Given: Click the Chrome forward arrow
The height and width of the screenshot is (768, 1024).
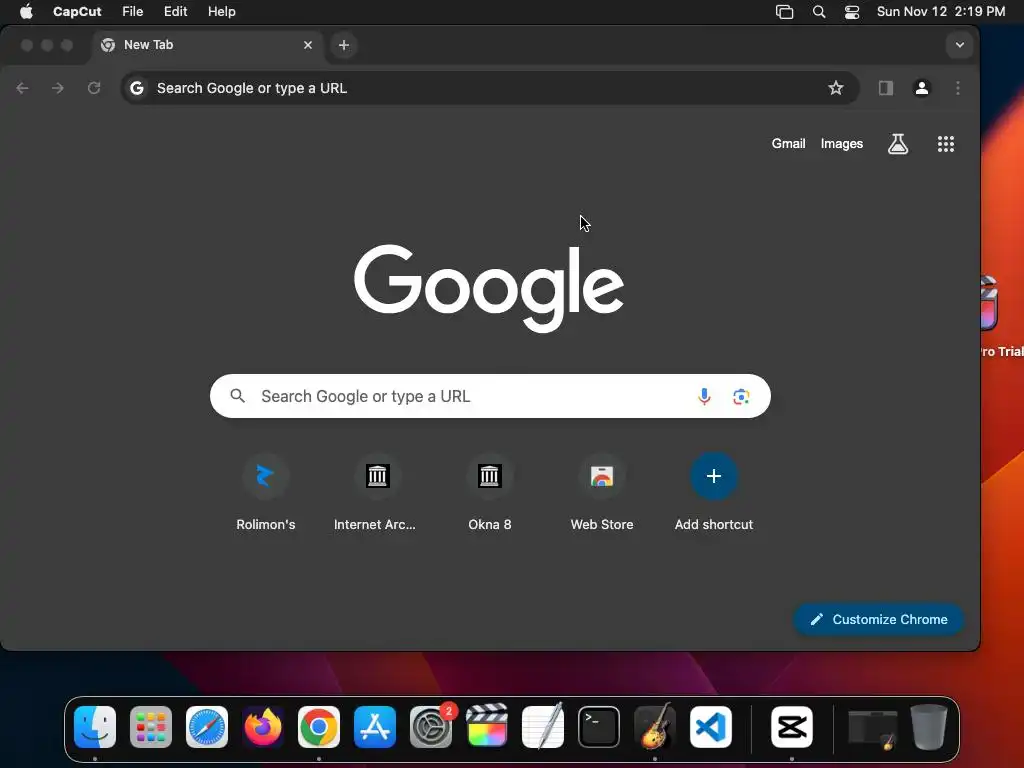Looking at the screenshot, I should pyautogui.click(x=58, y=88).
